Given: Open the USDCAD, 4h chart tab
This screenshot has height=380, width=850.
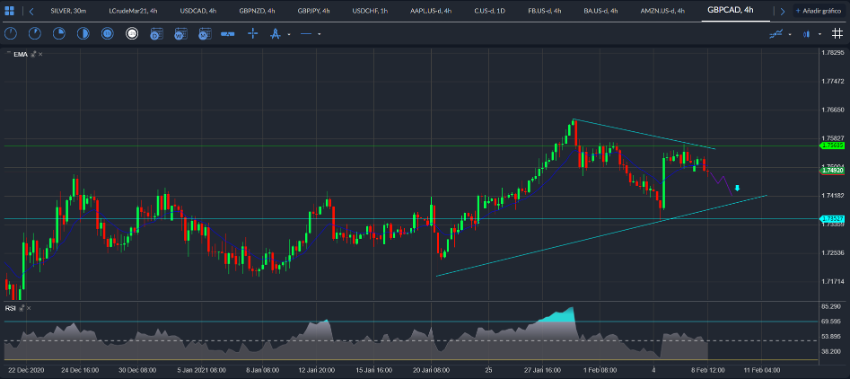Looking at the screenshot, I should pyautogui.click(x=199, y=11).
